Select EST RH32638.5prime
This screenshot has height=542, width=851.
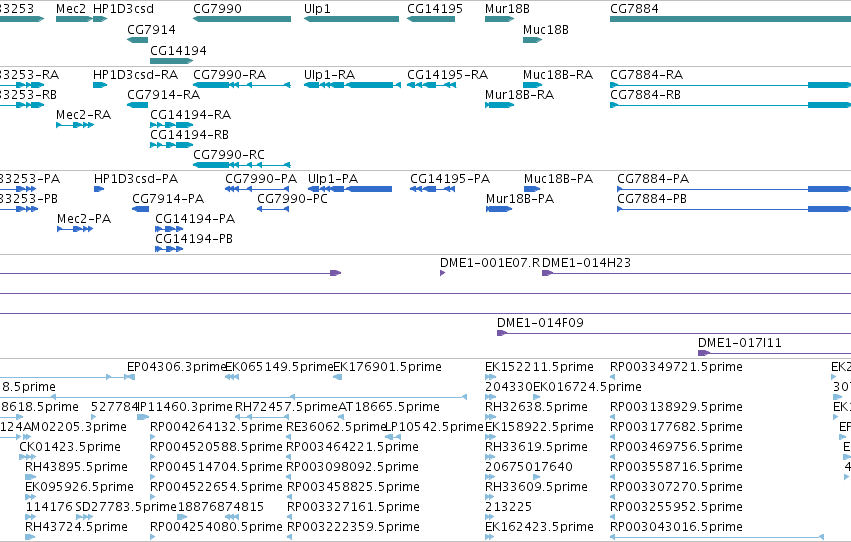coord(490,417)
